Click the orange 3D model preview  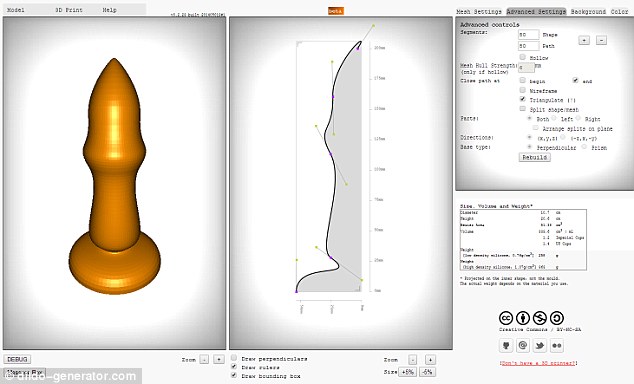[x=114, y=176]
